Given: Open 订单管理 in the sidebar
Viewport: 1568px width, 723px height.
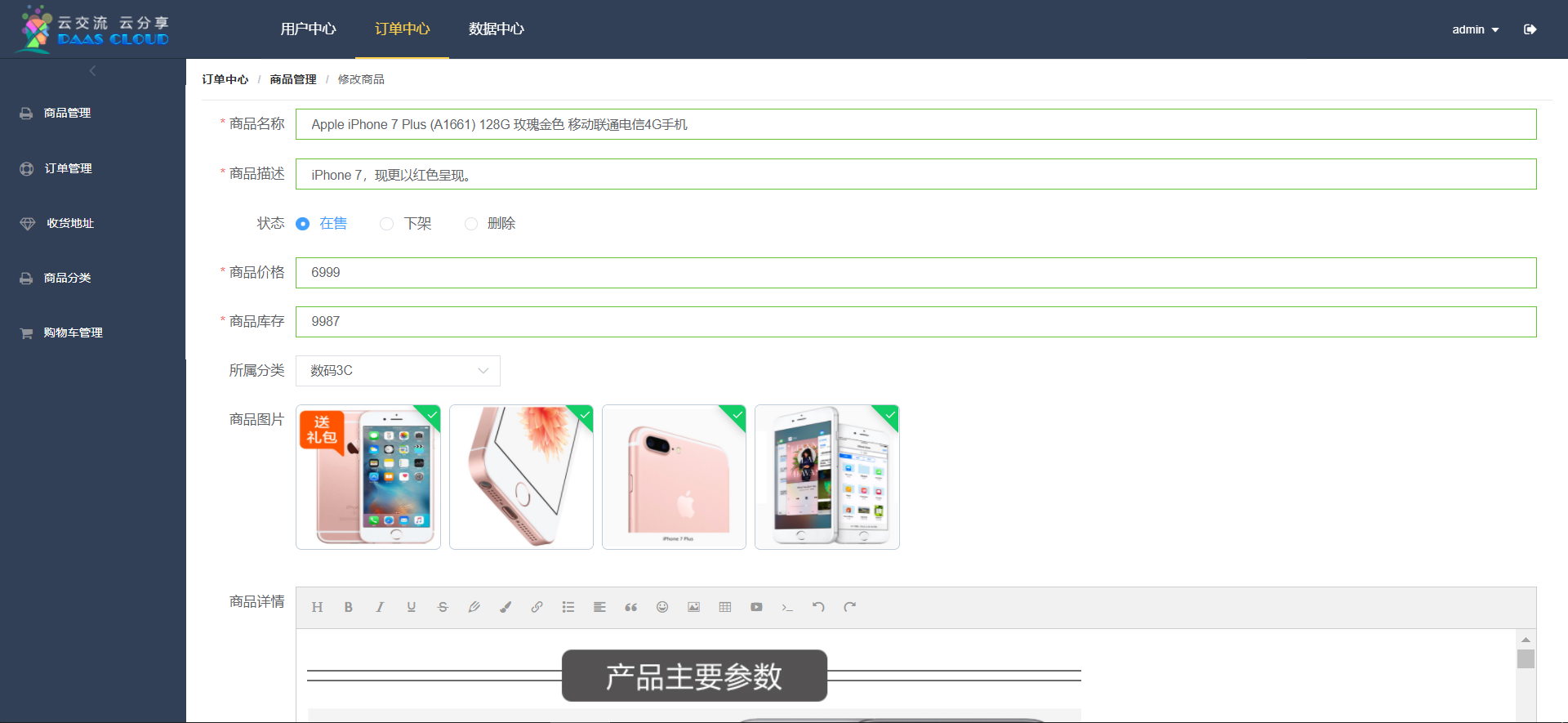Looking at the screenshot, I should [x=68, y=168].
